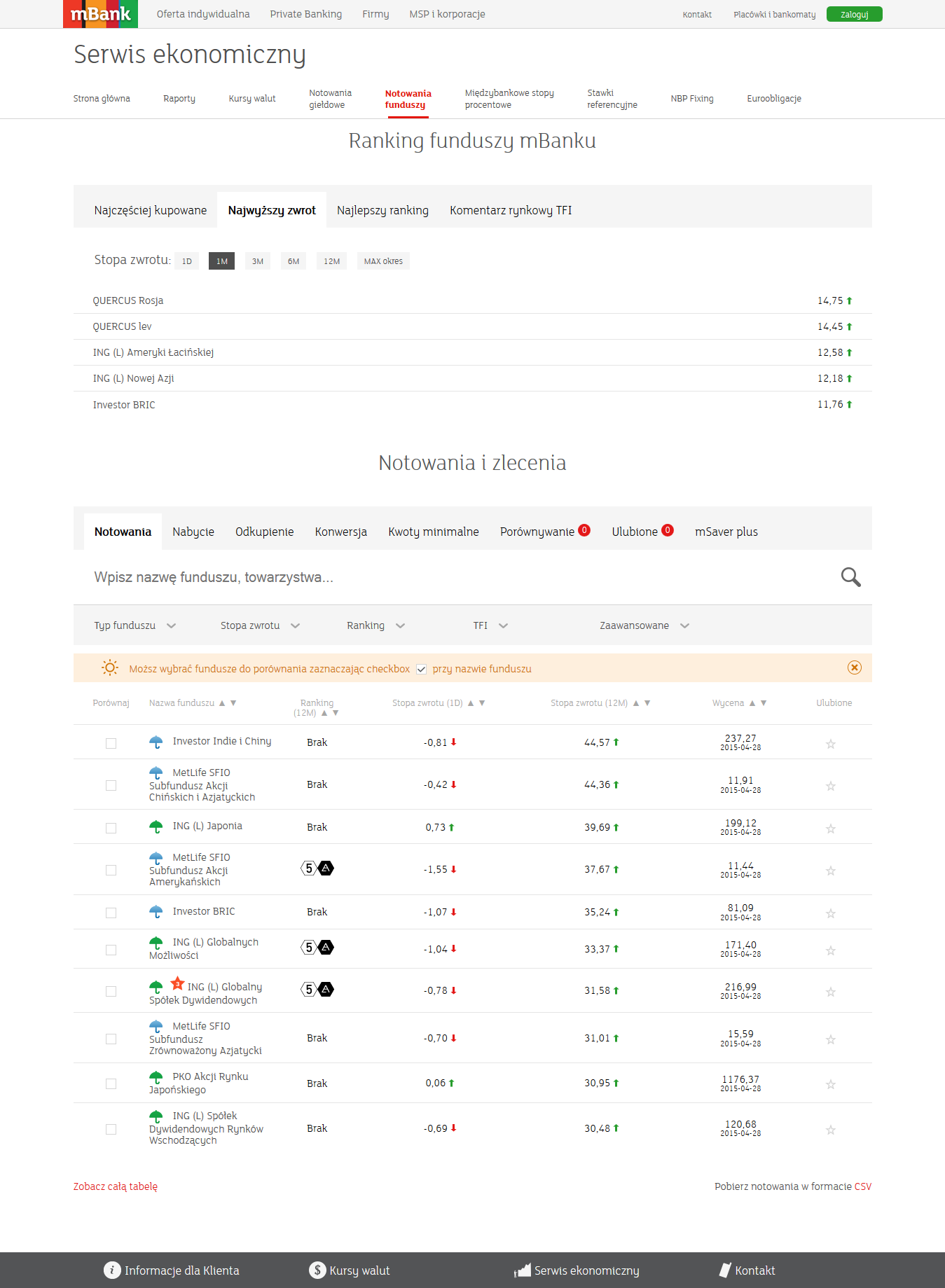Check compare box for ING (L) Japonia
The image size is (945, 1288).
click(111, 828)
